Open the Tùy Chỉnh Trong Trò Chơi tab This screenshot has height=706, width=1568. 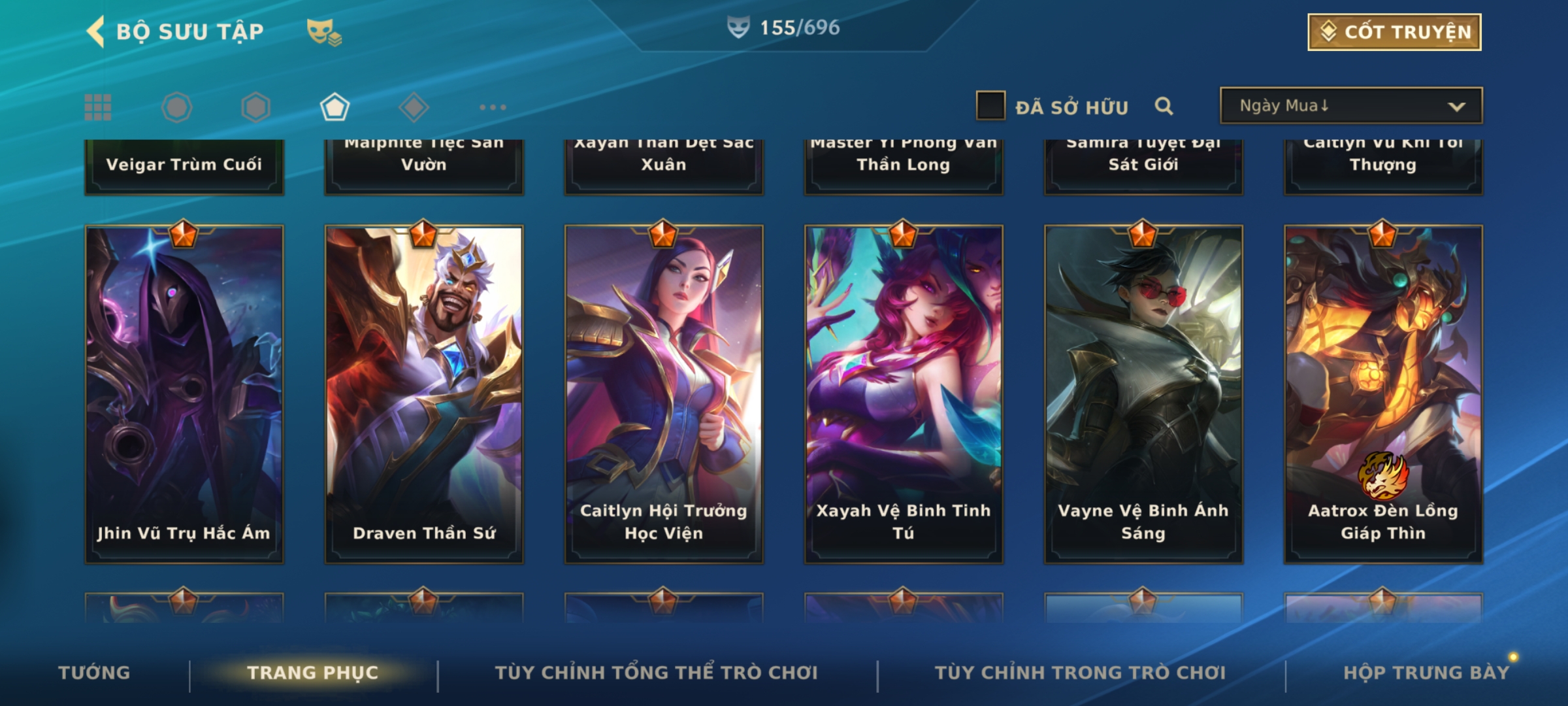(x=1080, y=673)
